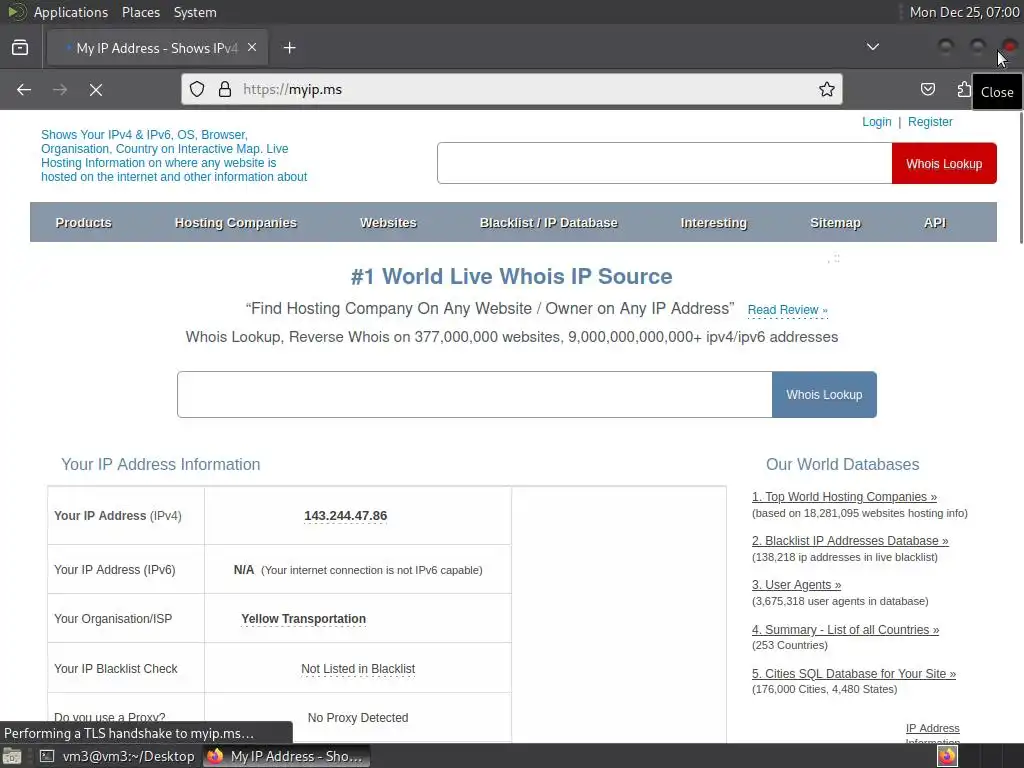Click the Read Review link

(788, 310)
